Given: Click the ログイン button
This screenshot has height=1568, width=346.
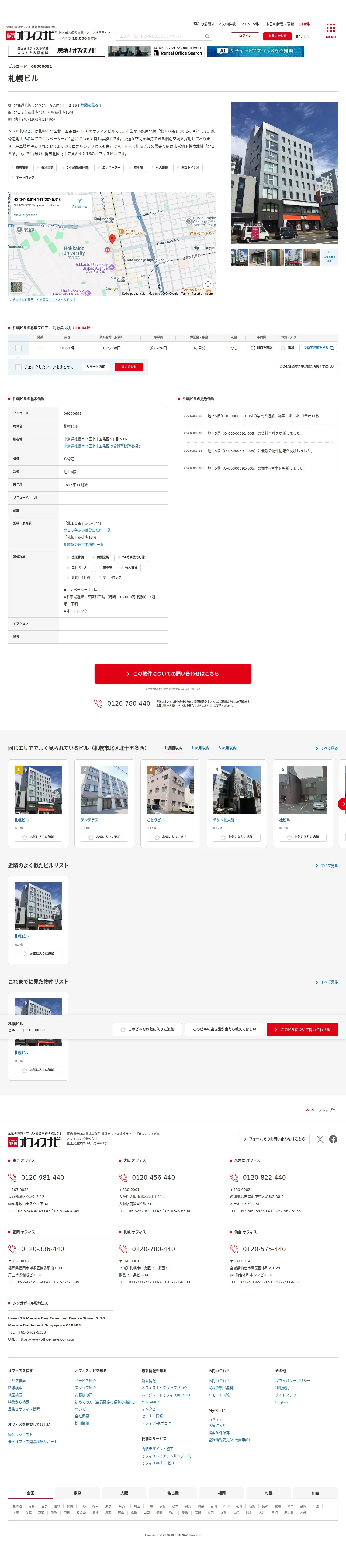Looking at the screenshot, I should (245, 36).
